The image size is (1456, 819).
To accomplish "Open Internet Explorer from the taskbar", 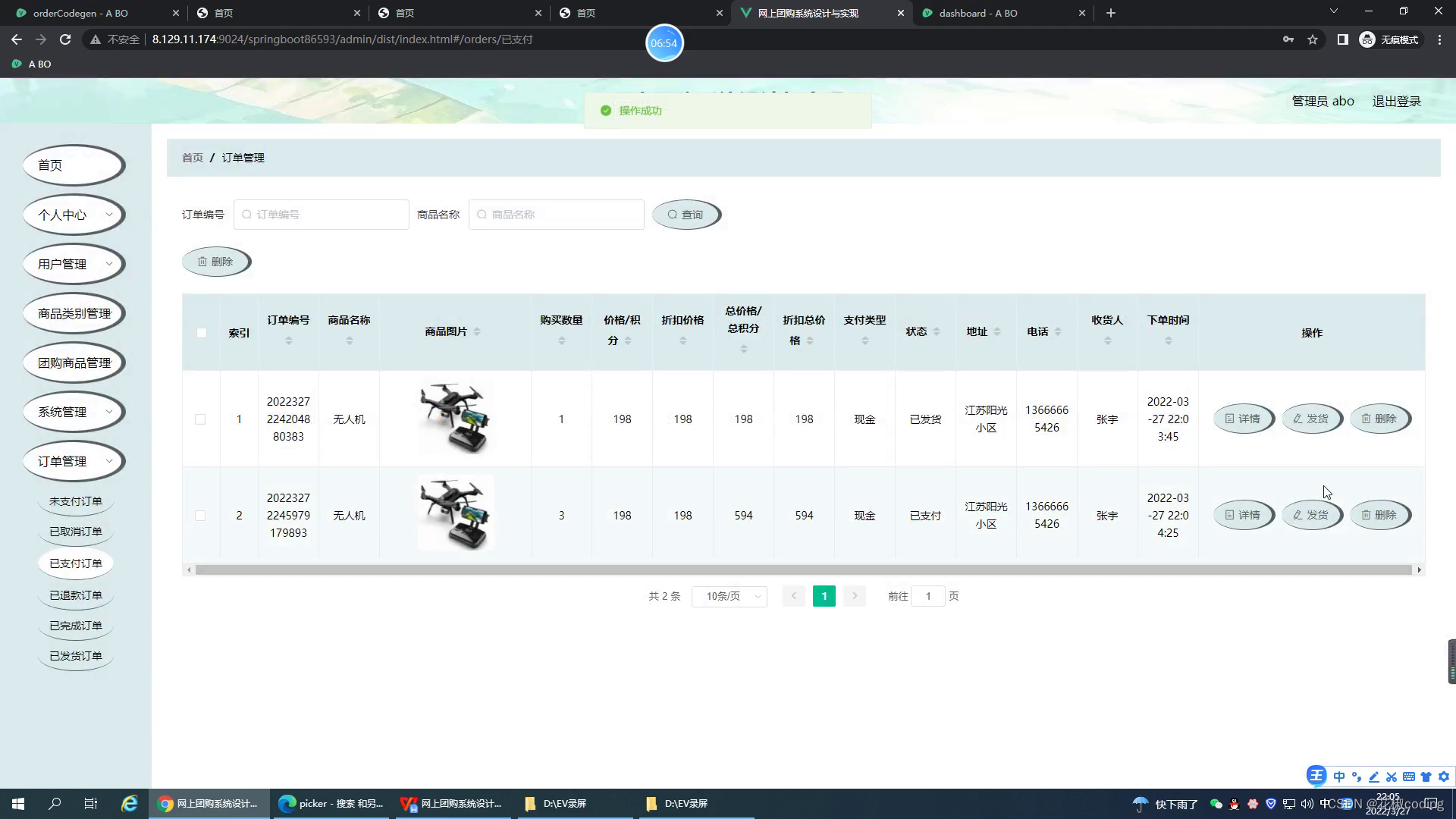I will (130, 804).
